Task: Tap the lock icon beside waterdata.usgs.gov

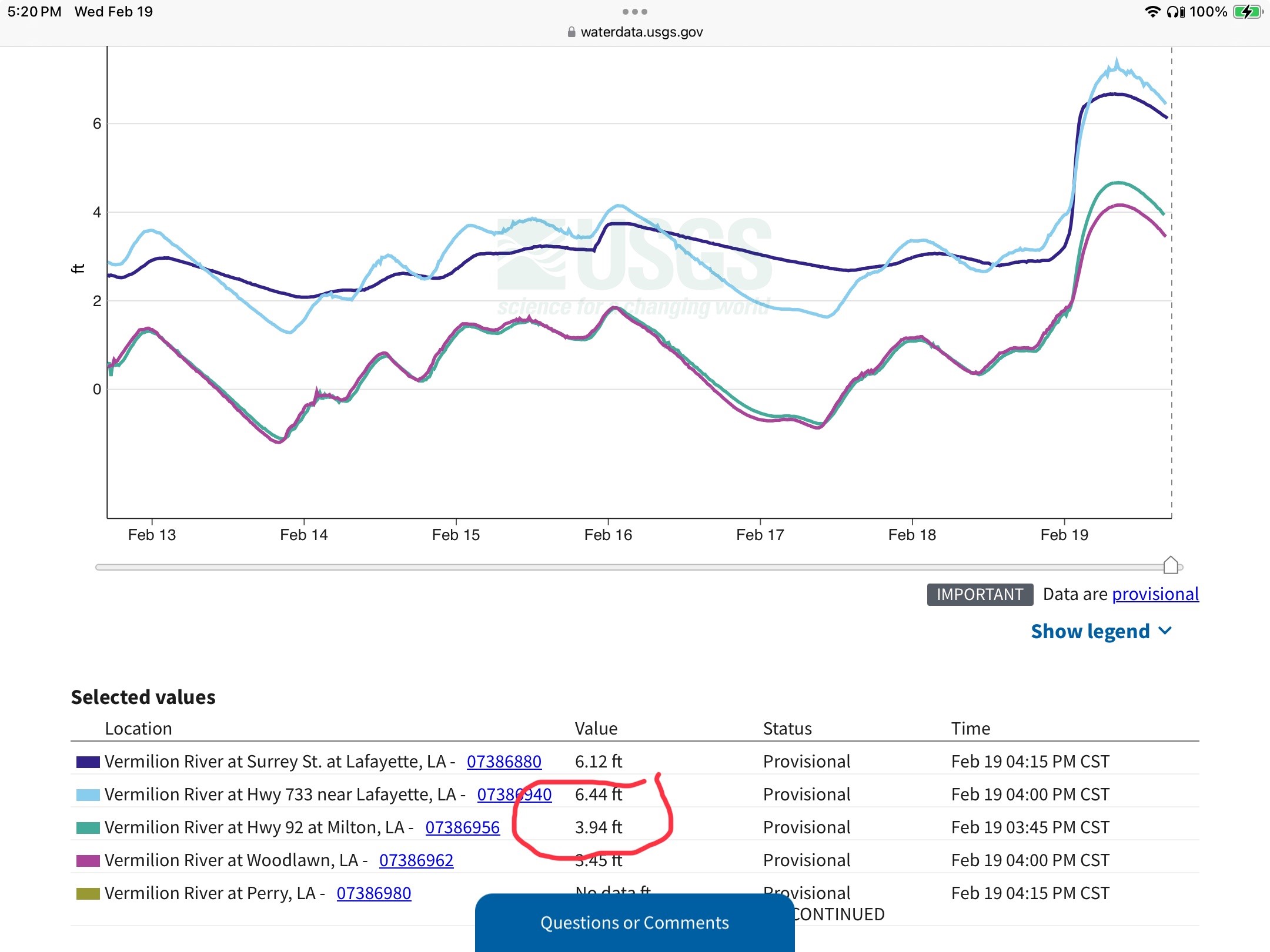Action: [x=571, y=32]
